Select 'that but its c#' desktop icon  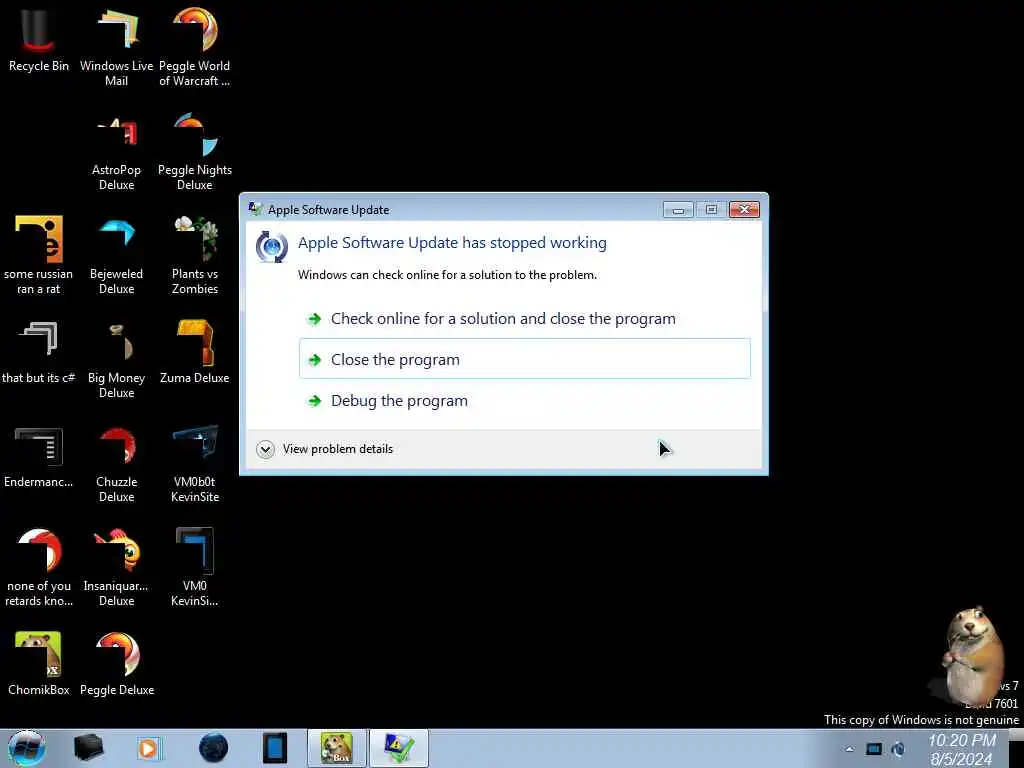click(39, 351)
